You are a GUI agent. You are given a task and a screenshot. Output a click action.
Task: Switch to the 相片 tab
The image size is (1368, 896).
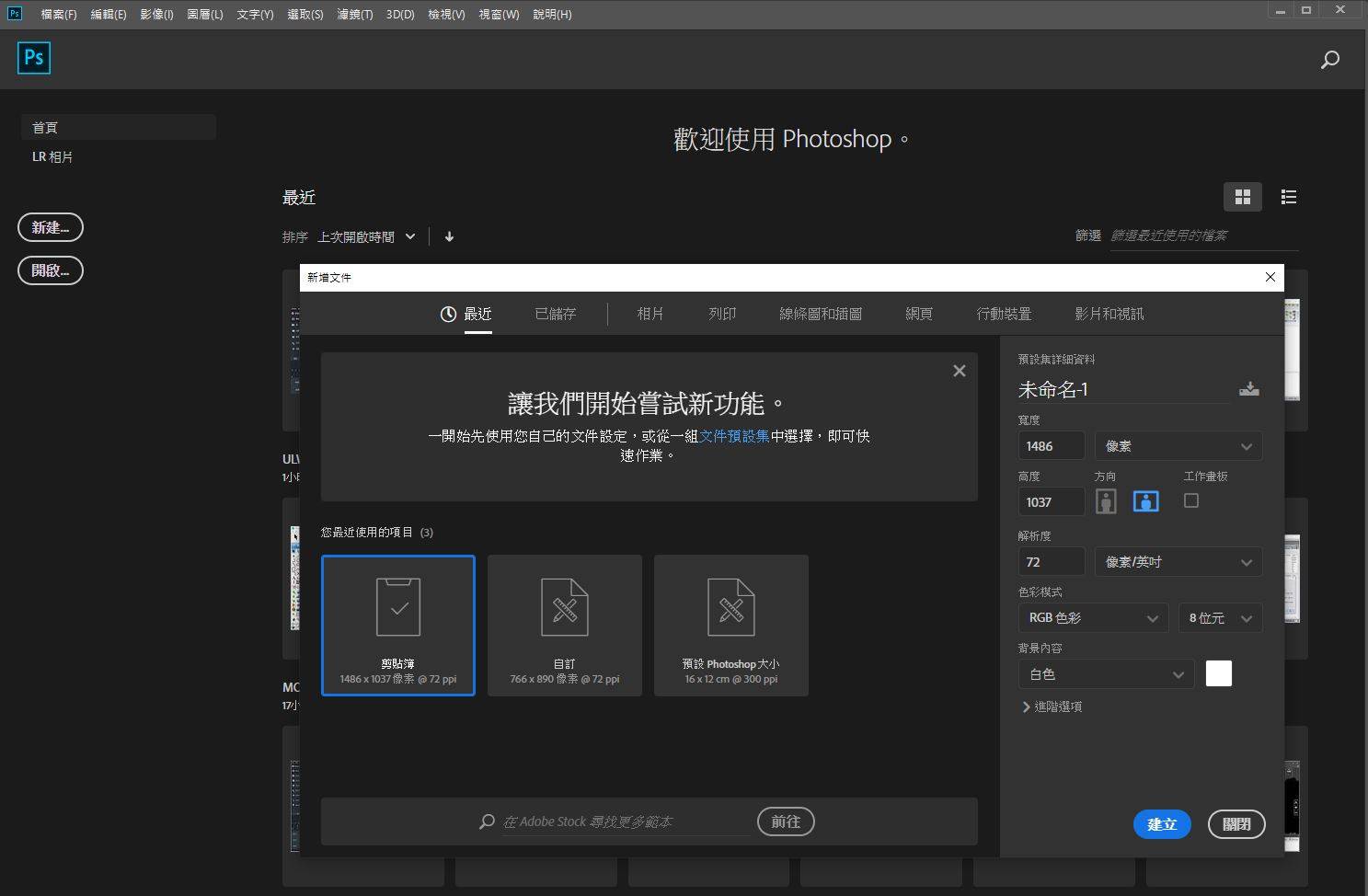point(650,314)
